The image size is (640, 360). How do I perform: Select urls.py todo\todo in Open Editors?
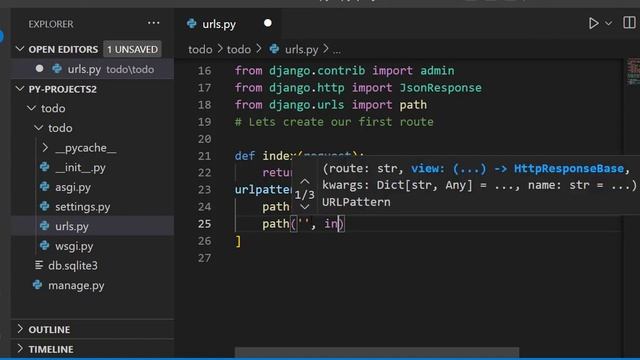pos(92,69)
